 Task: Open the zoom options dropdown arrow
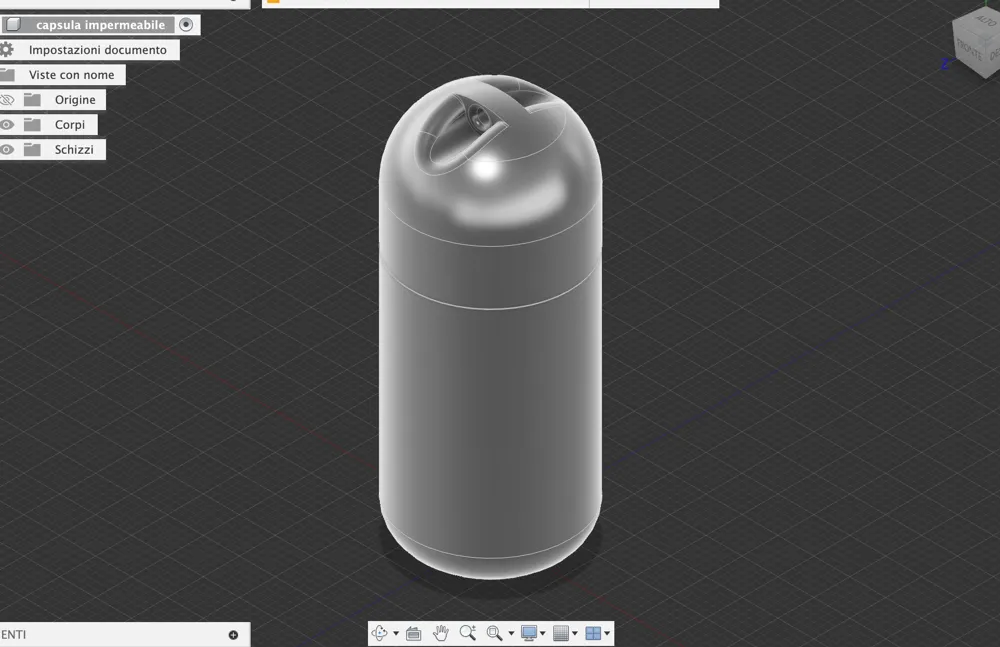coord(511,634)
